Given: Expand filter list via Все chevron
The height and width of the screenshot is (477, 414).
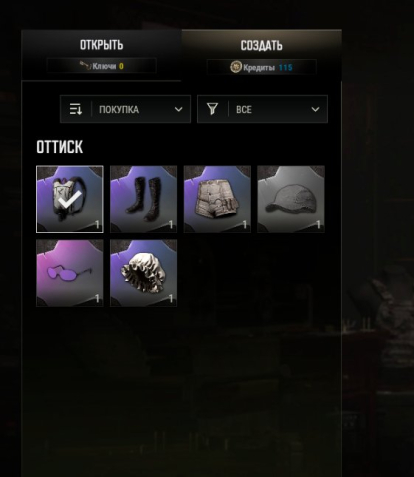Looking at the screenshot, I should pos(315,109).
